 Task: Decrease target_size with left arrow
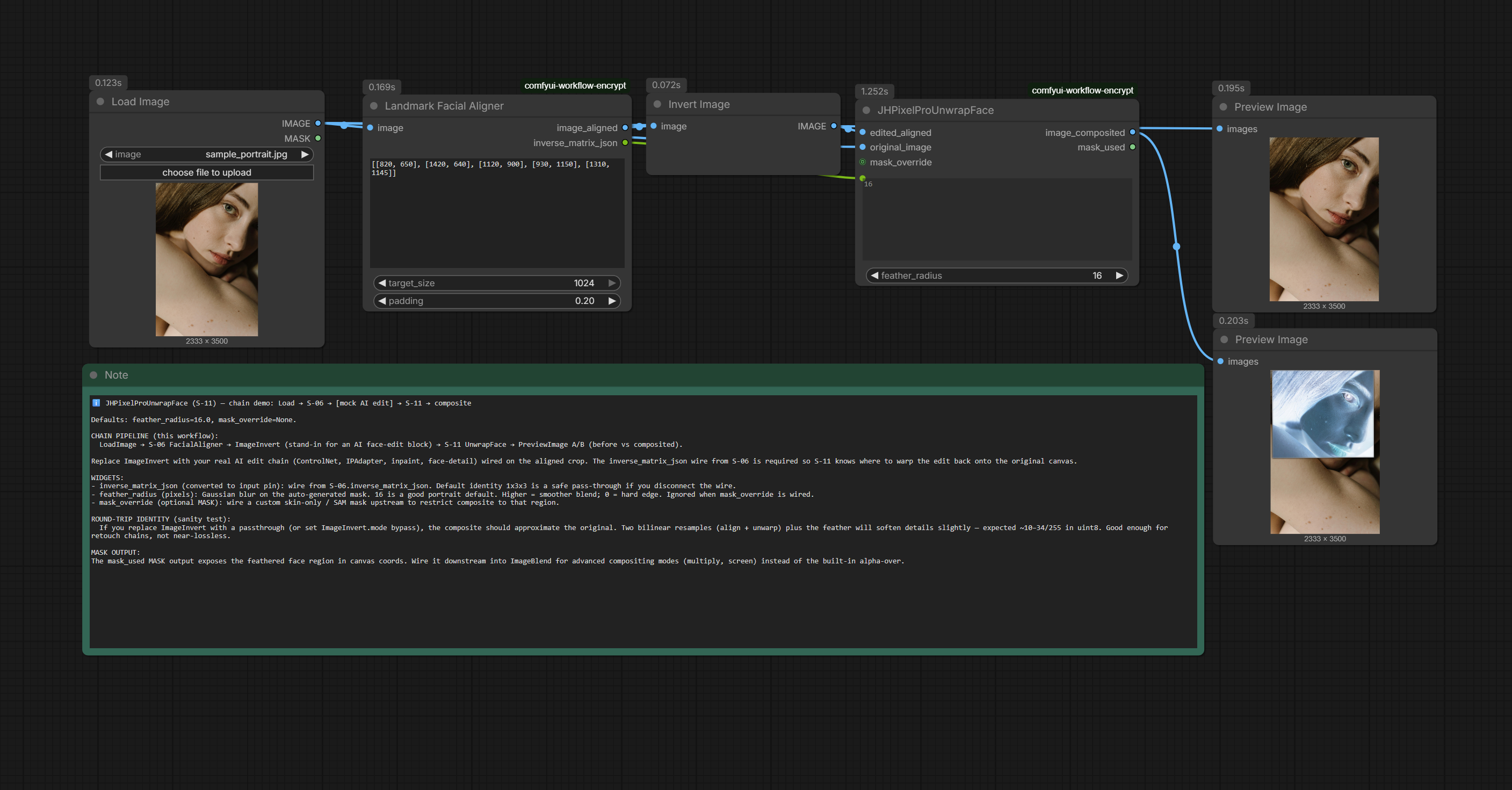382,283
